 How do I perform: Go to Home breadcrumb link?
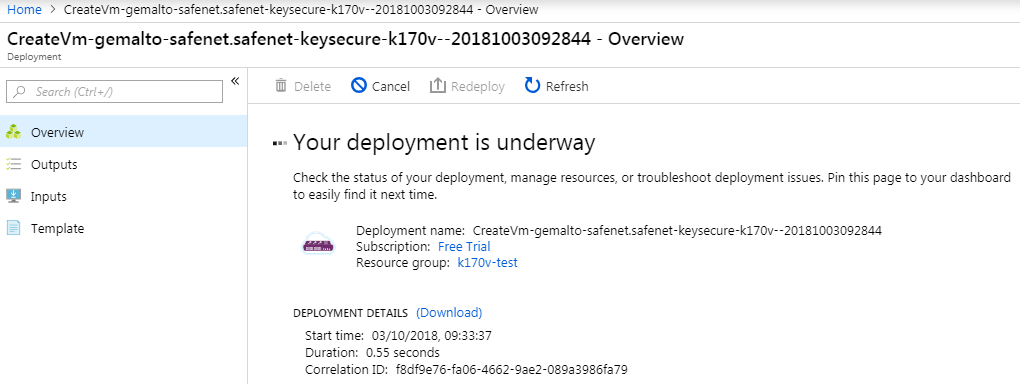point(24,10)
